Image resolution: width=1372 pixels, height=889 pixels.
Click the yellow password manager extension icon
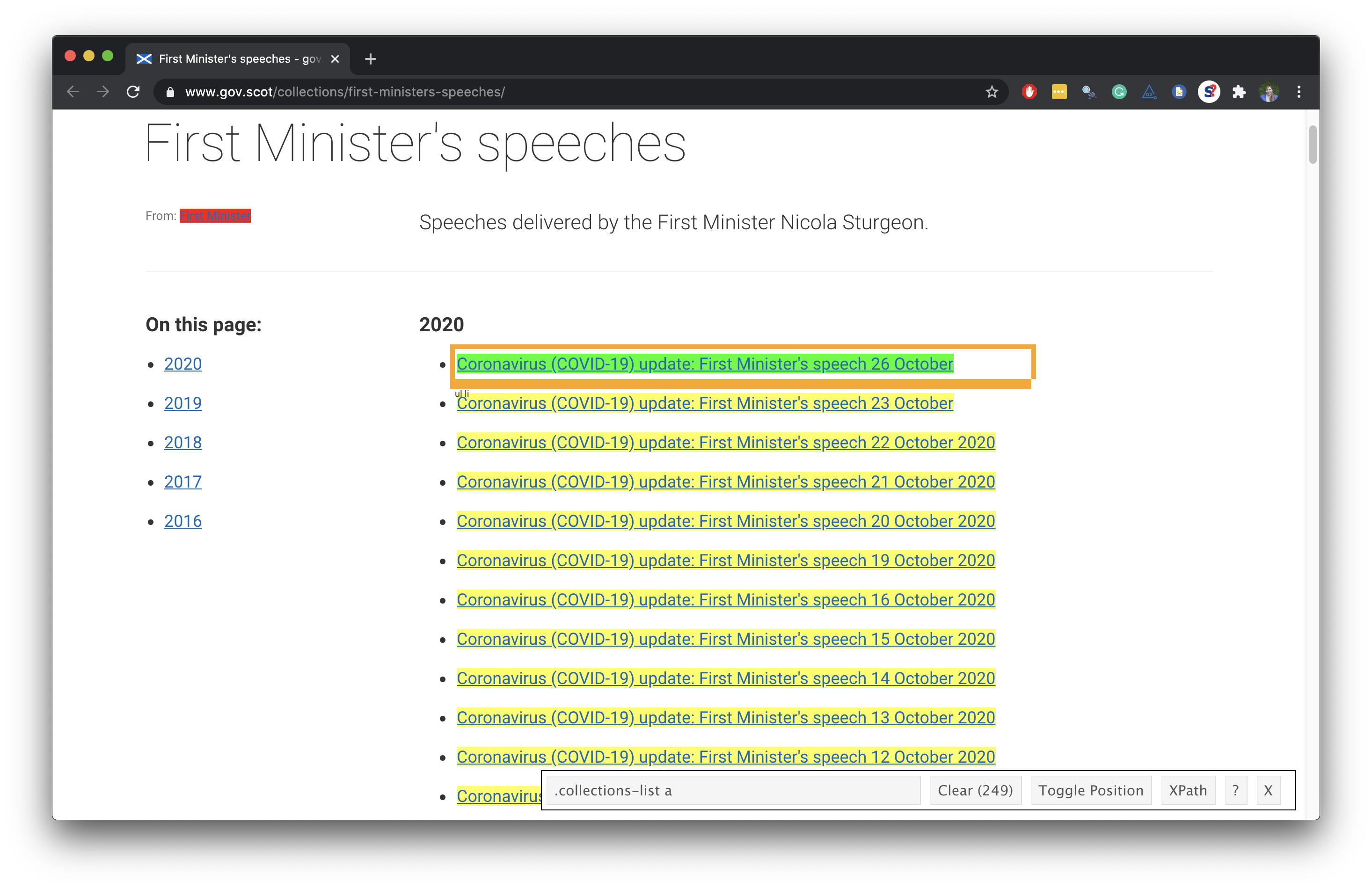tap(1059, 92)
